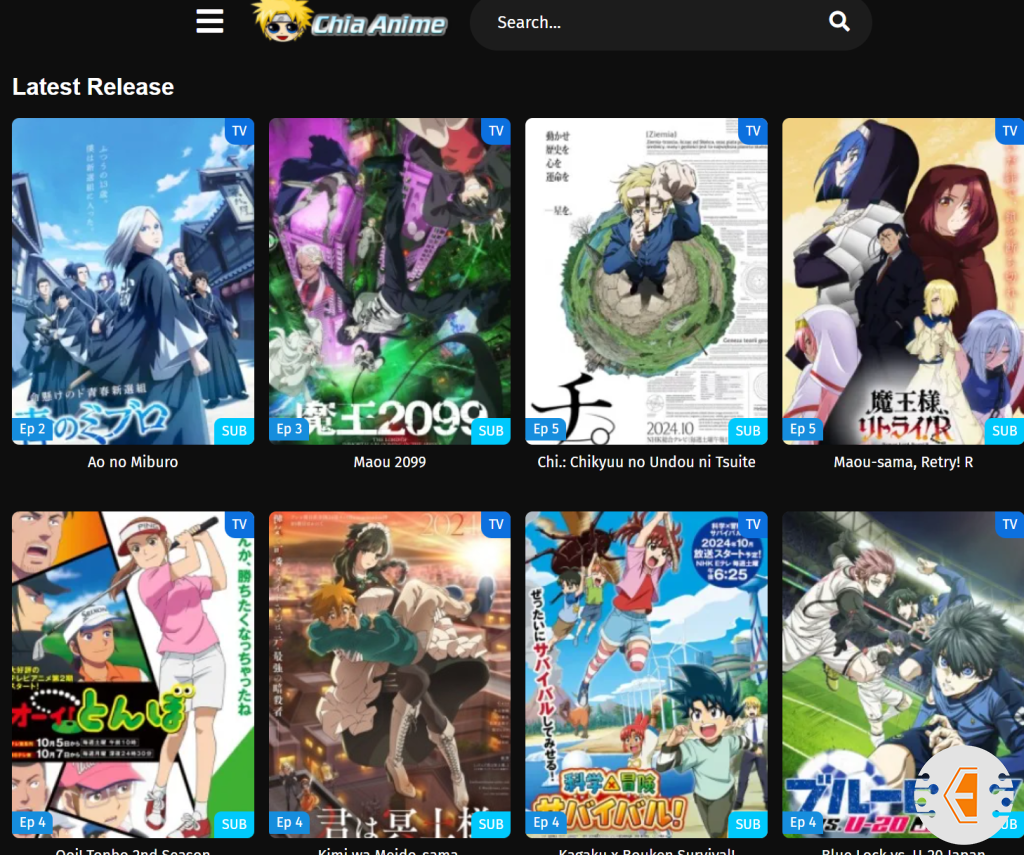This screenshot has width=1024, height=855.
Task: Click the Latest Release heading
Action: pos(93,87)
